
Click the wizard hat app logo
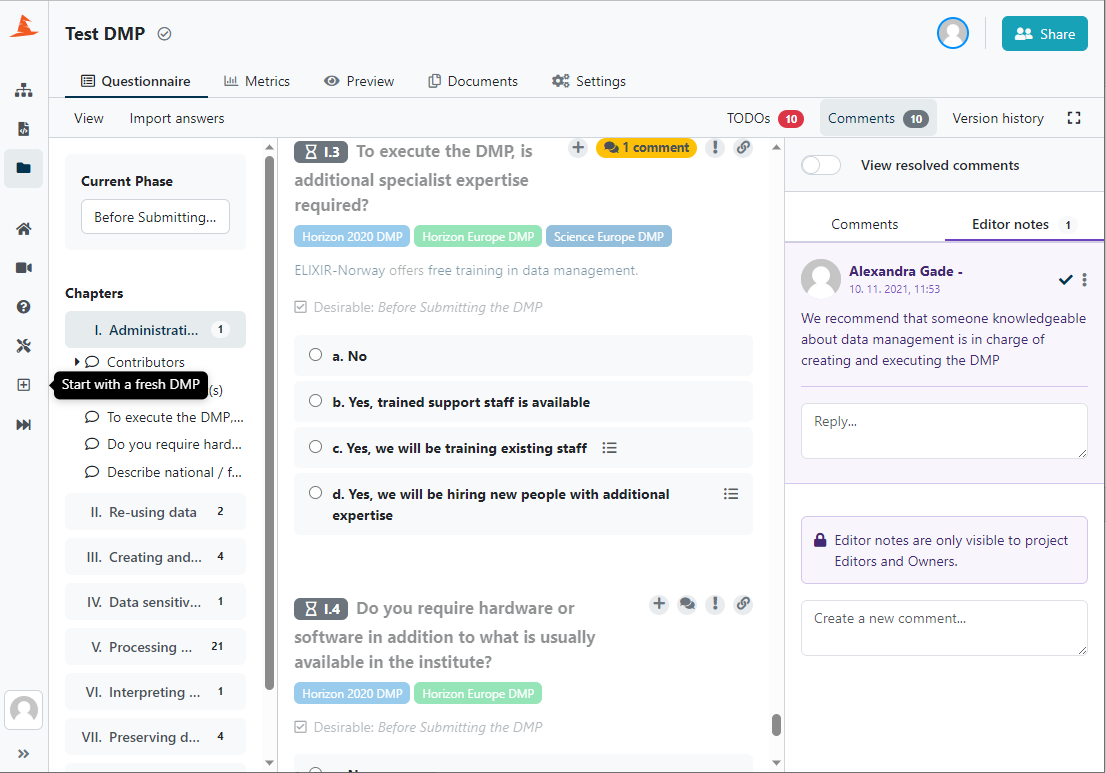24,26
